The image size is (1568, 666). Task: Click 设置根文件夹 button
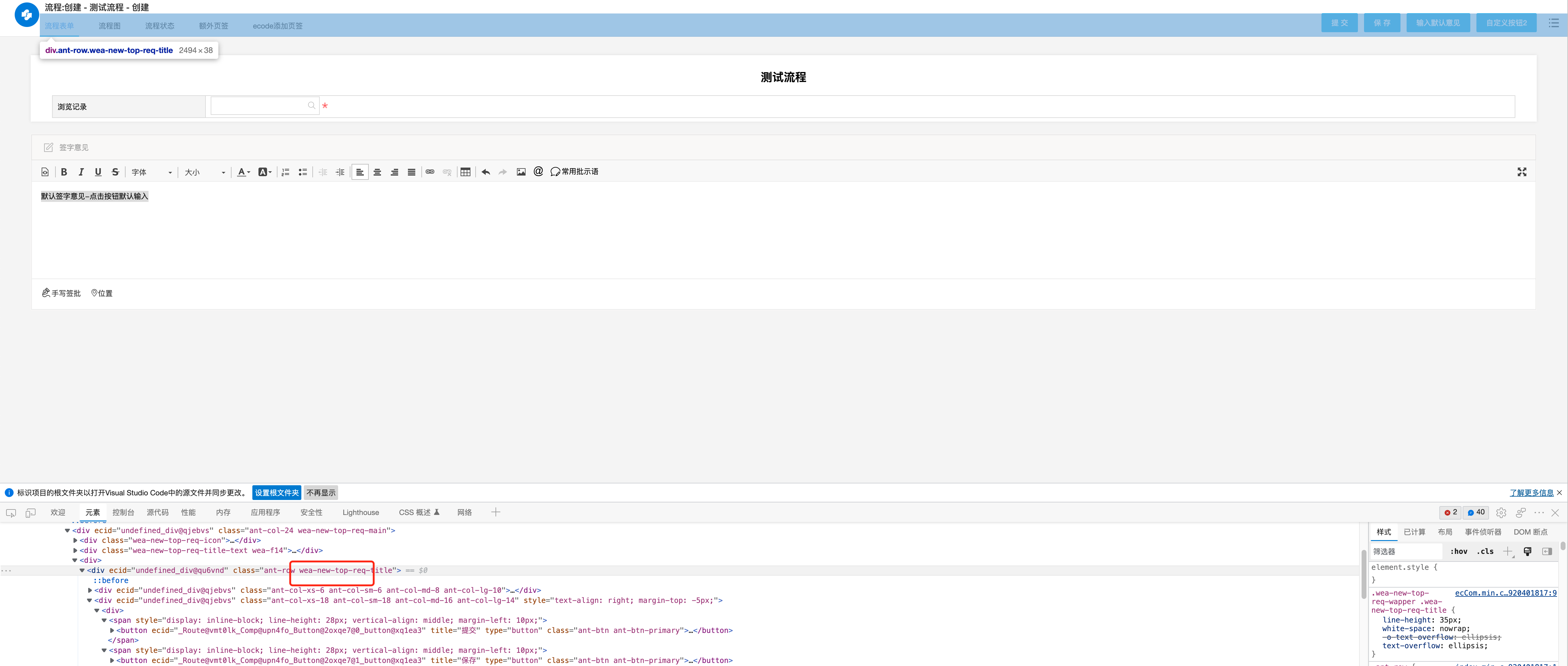pyautogui.click(x=277, y=493)
